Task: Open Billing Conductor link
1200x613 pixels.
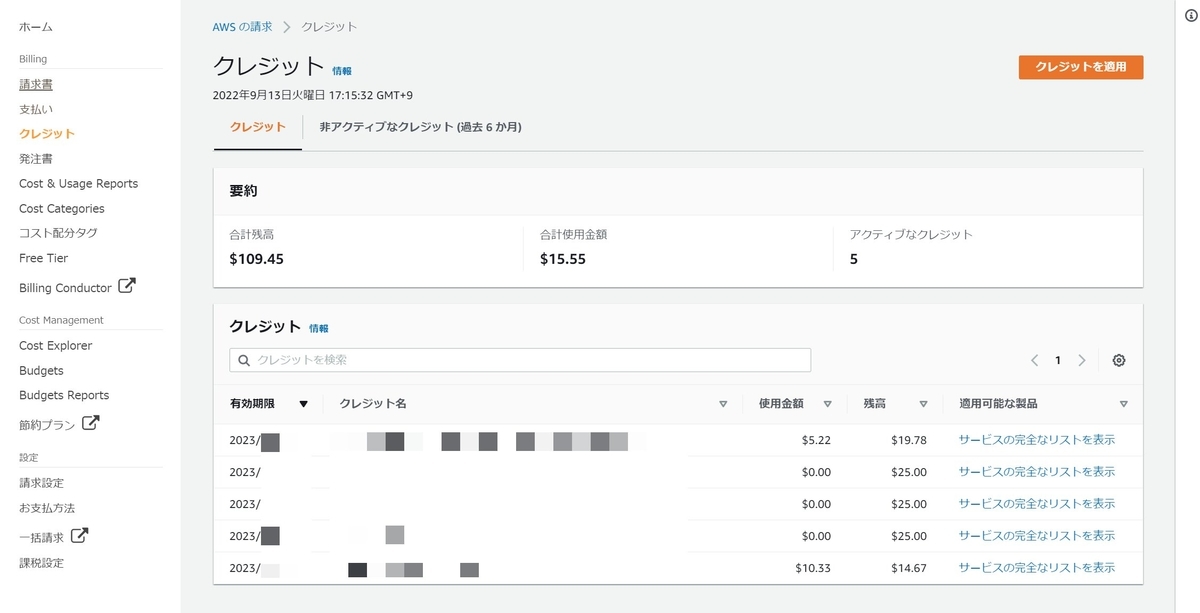Action: pos(65,288)
